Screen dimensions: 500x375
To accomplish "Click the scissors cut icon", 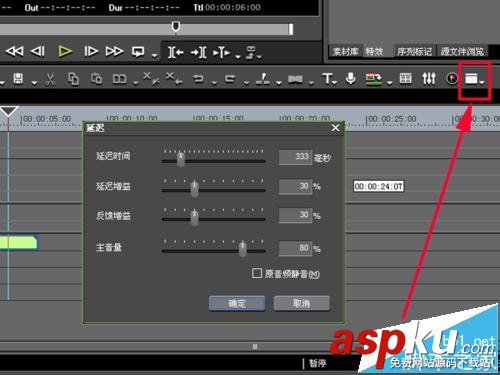I will click(50, 79).
